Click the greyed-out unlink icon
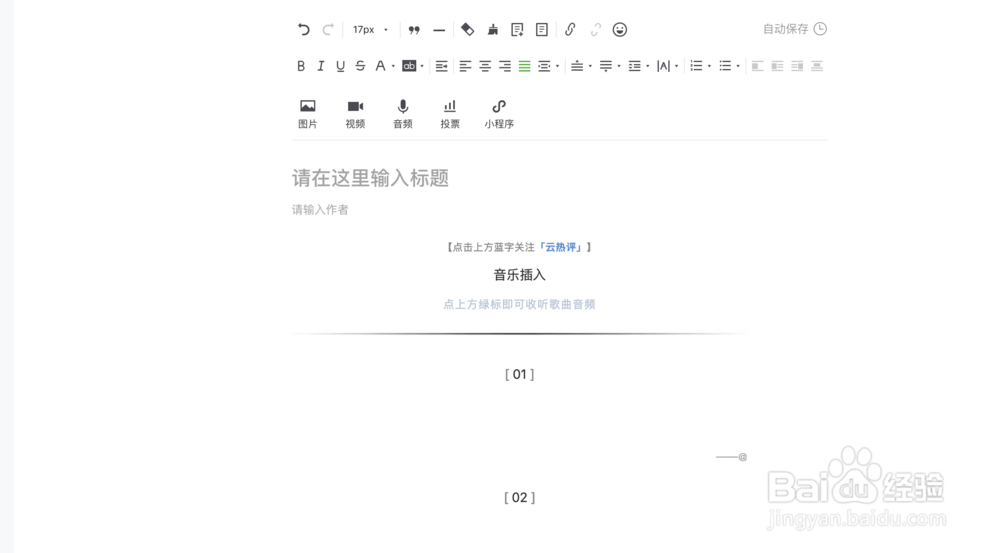The image size is (1000, 553). tap(596, 29)
